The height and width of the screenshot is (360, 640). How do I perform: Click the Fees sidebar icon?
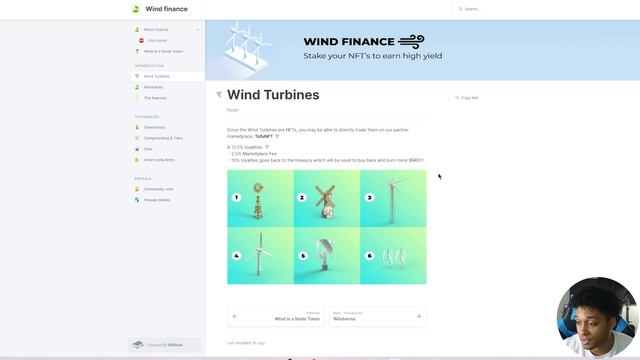pos(137,149)
